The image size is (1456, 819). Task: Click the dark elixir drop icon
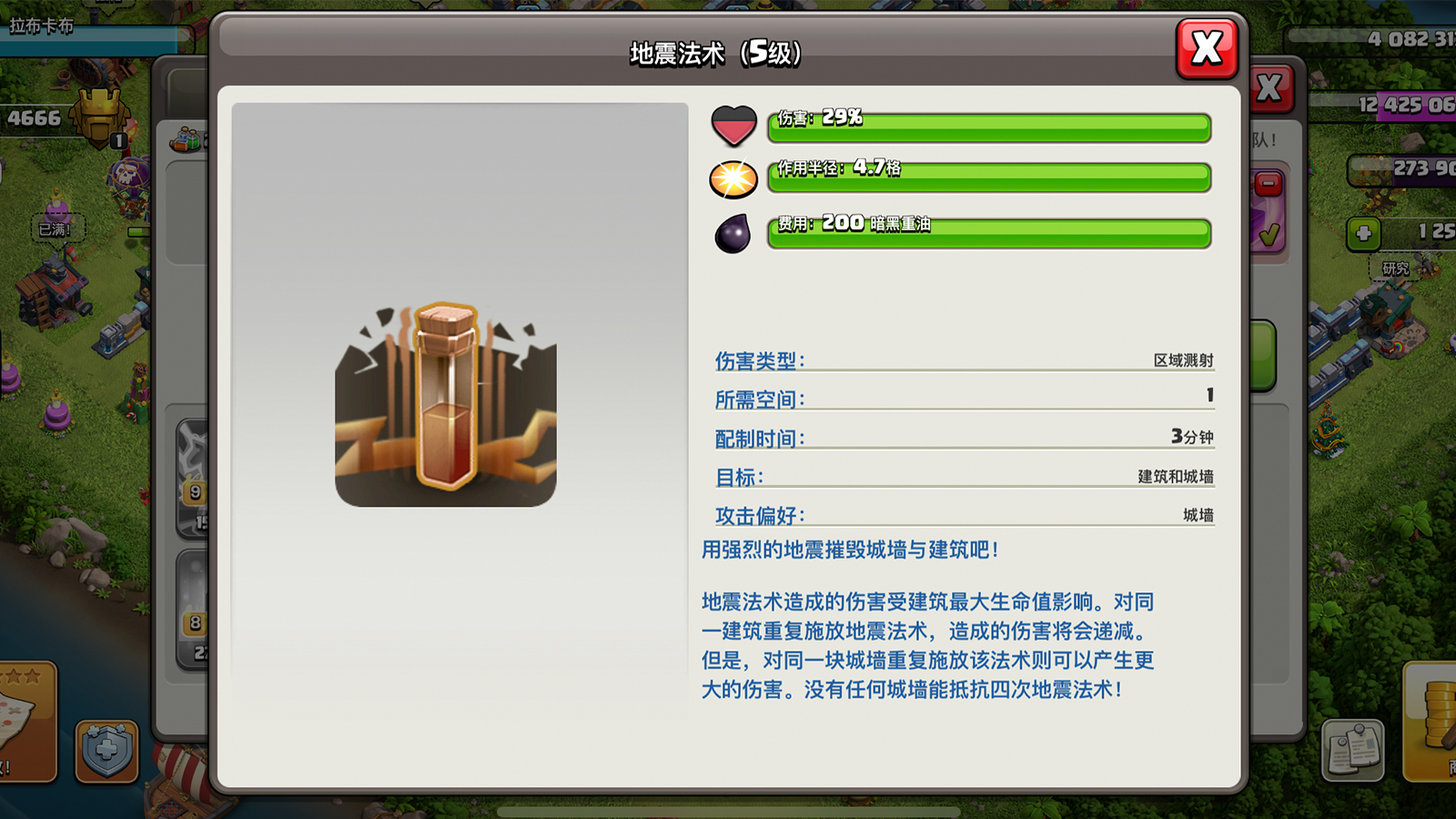click(x=733, y=234)
